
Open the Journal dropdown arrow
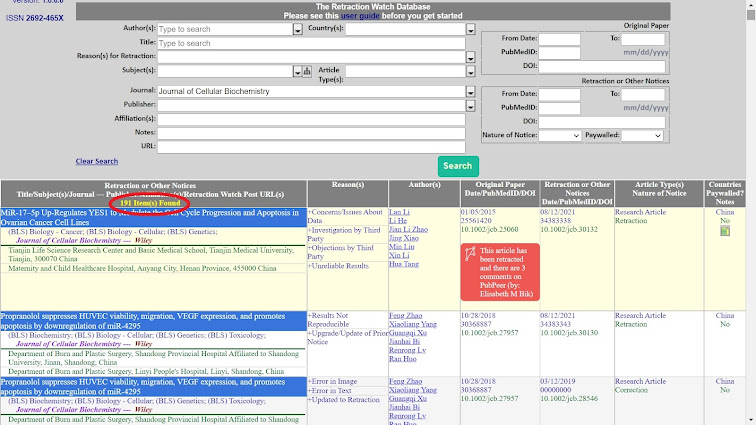click(x=470, y=91)
